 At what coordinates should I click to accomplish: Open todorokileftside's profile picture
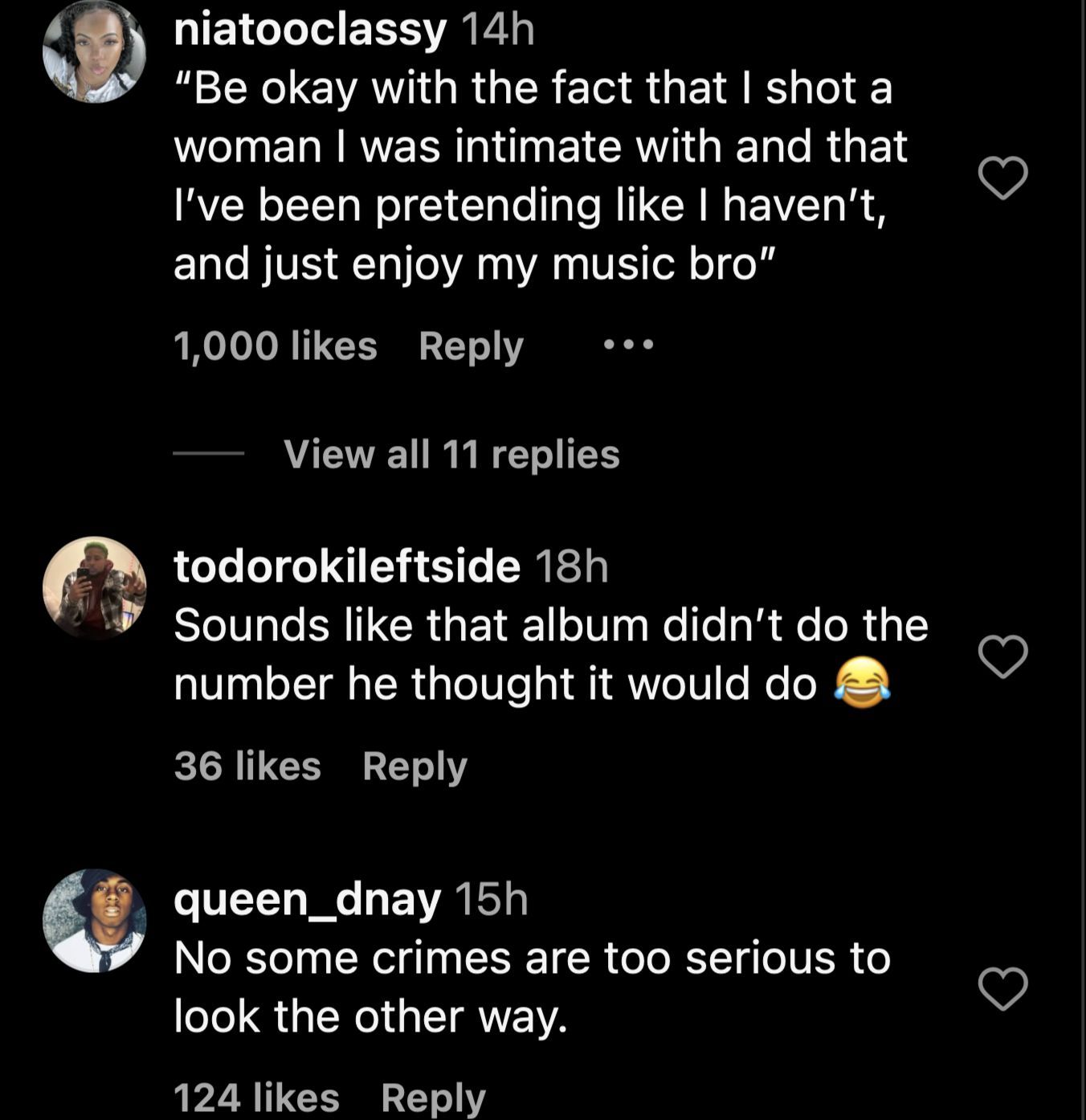coord(95,587)
